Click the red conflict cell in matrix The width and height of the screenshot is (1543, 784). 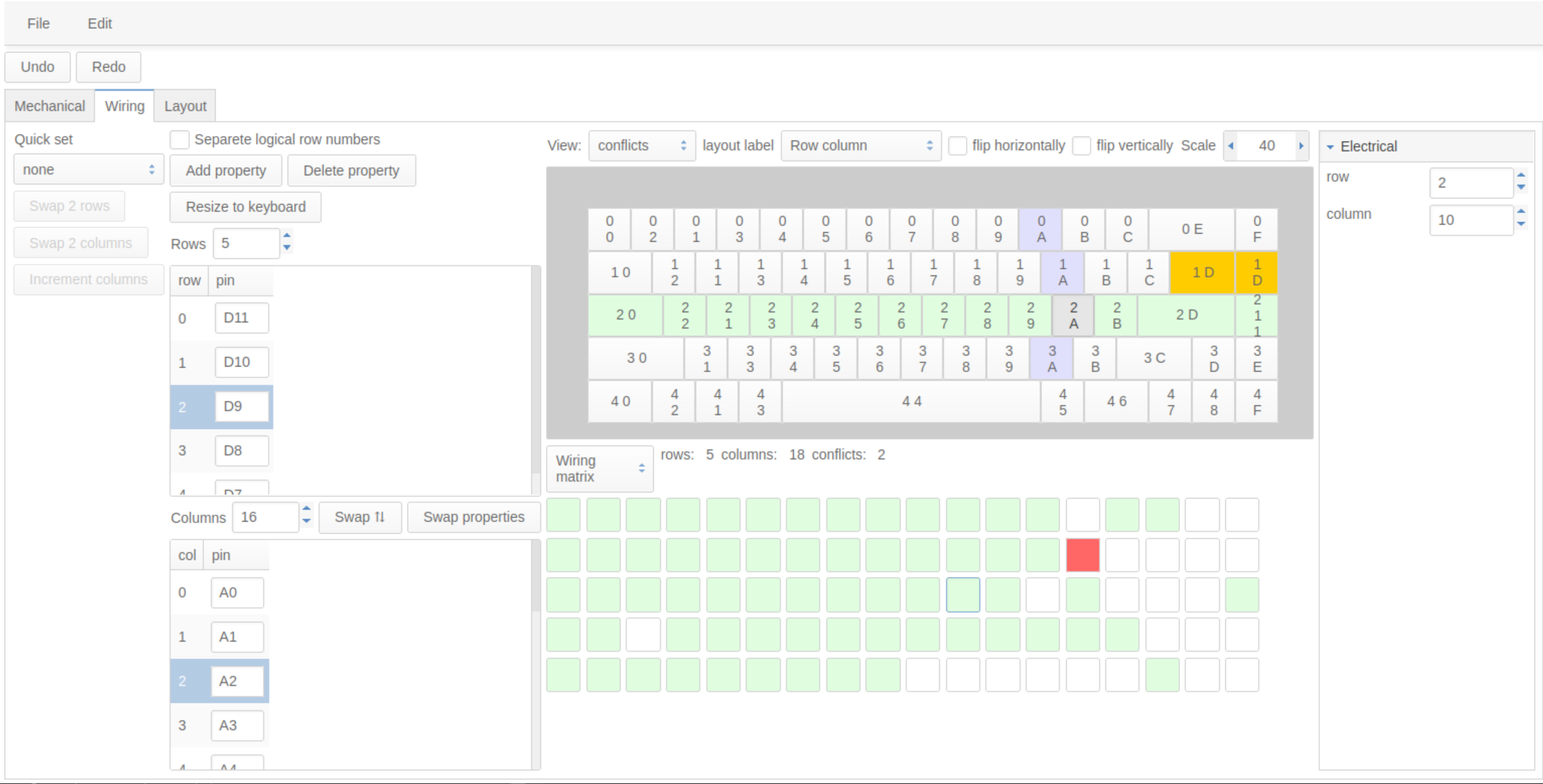click(x=1082, y=555)
